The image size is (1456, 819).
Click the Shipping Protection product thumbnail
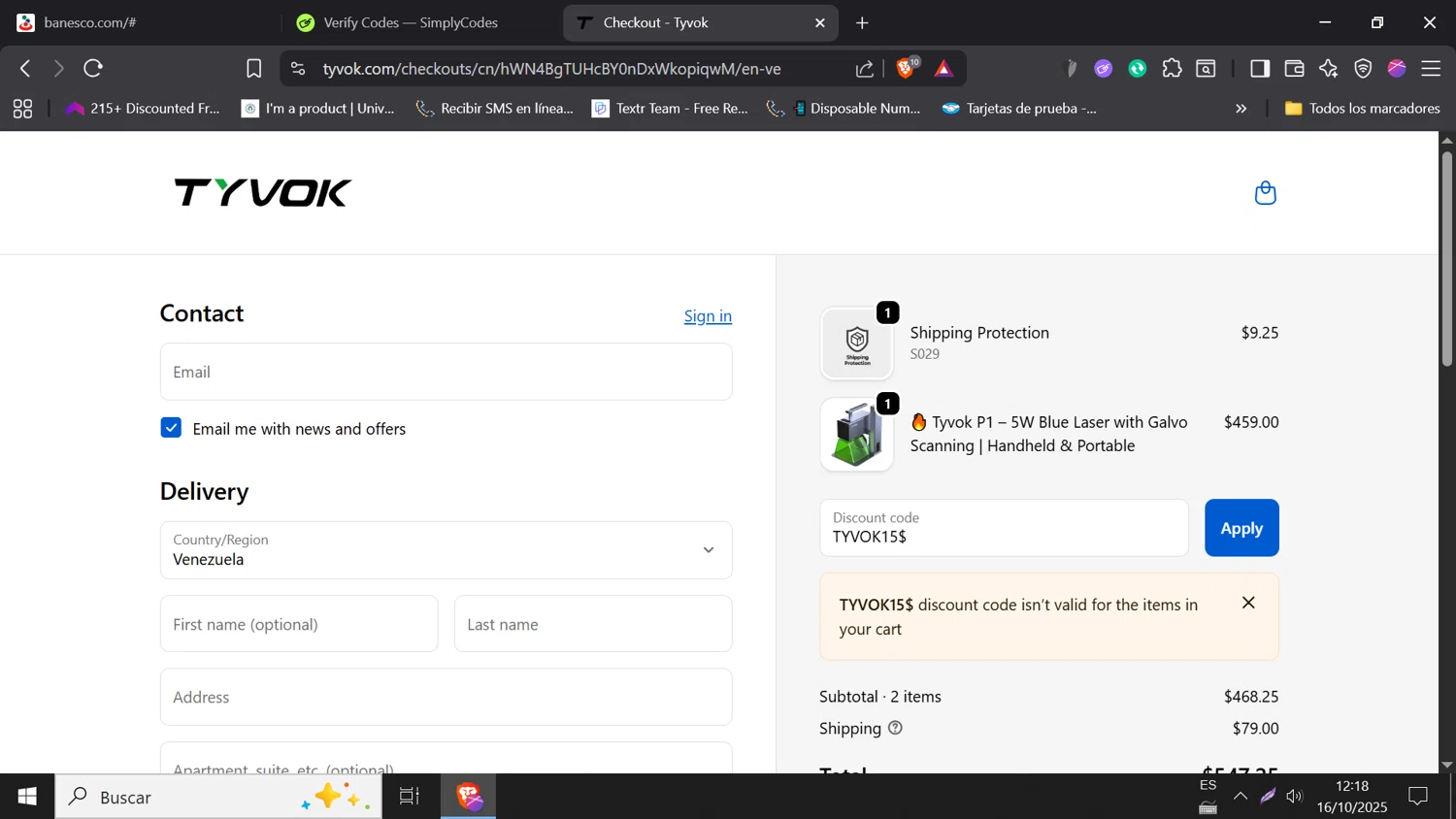click(857, 344)
